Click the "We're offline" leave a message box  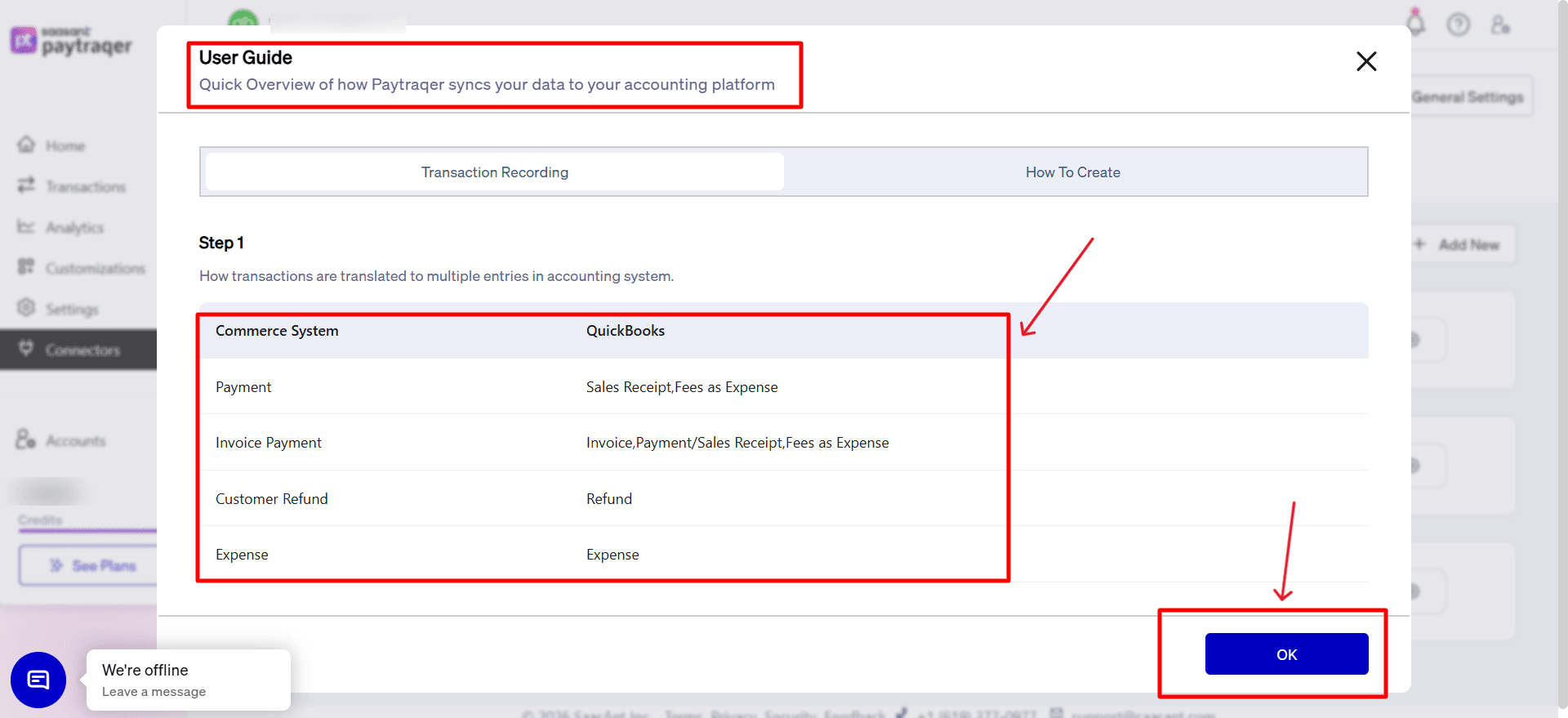(189, 680)
